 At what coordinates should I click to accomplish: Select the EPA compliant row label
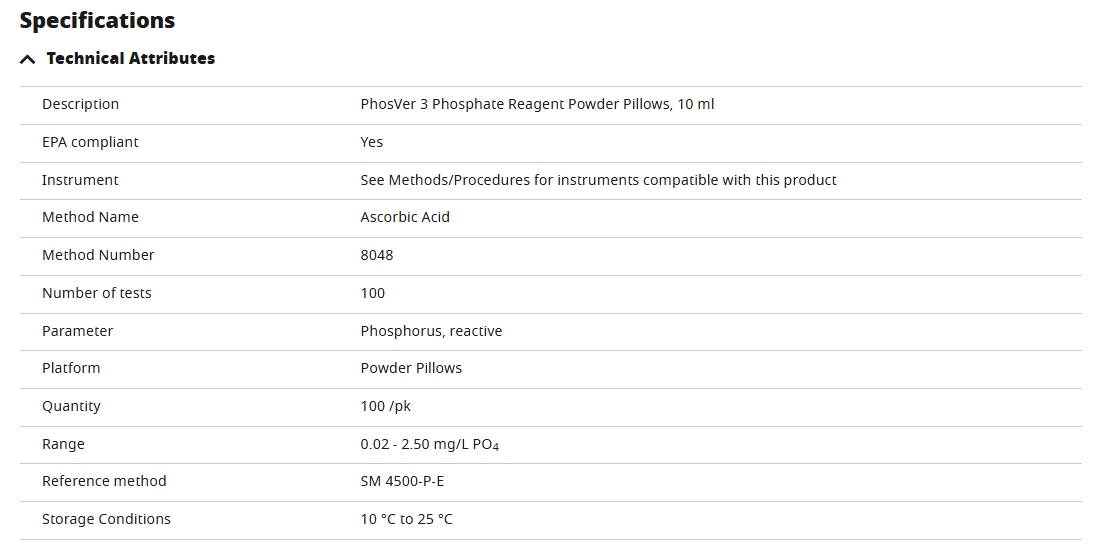[x=90, y=142]
